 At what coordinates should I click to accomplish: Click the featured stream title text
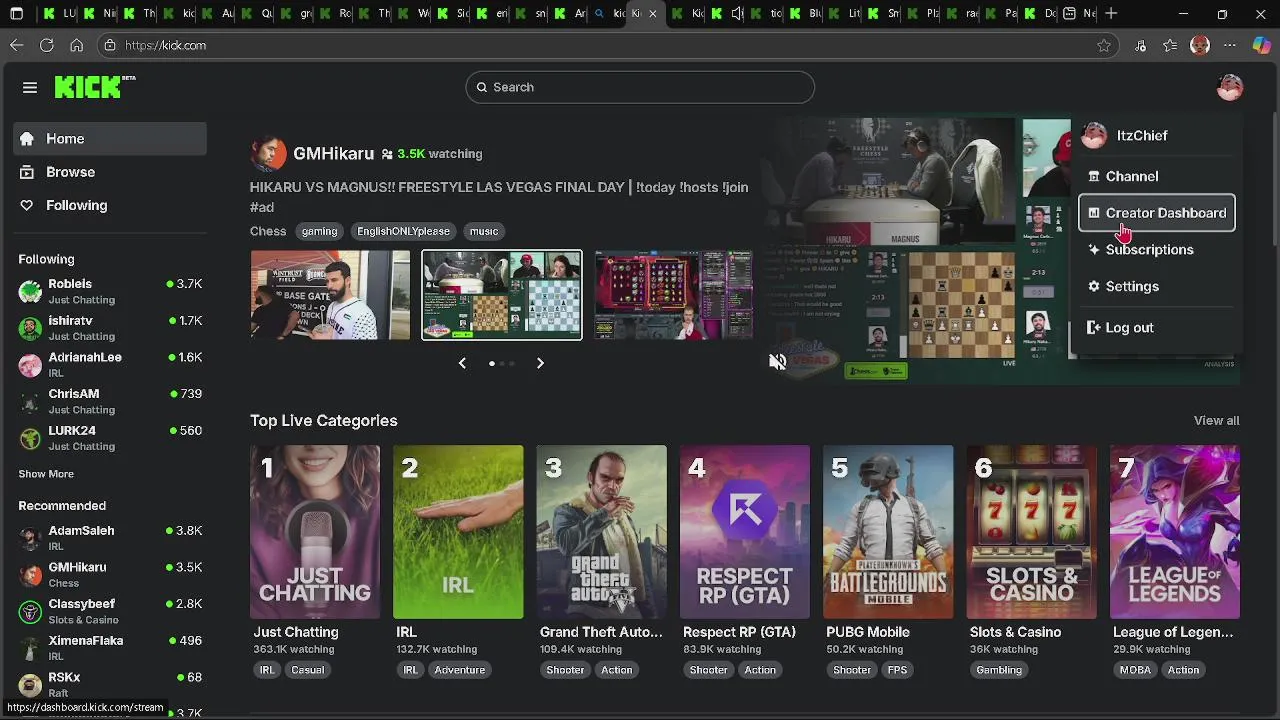tap(499, 197)
